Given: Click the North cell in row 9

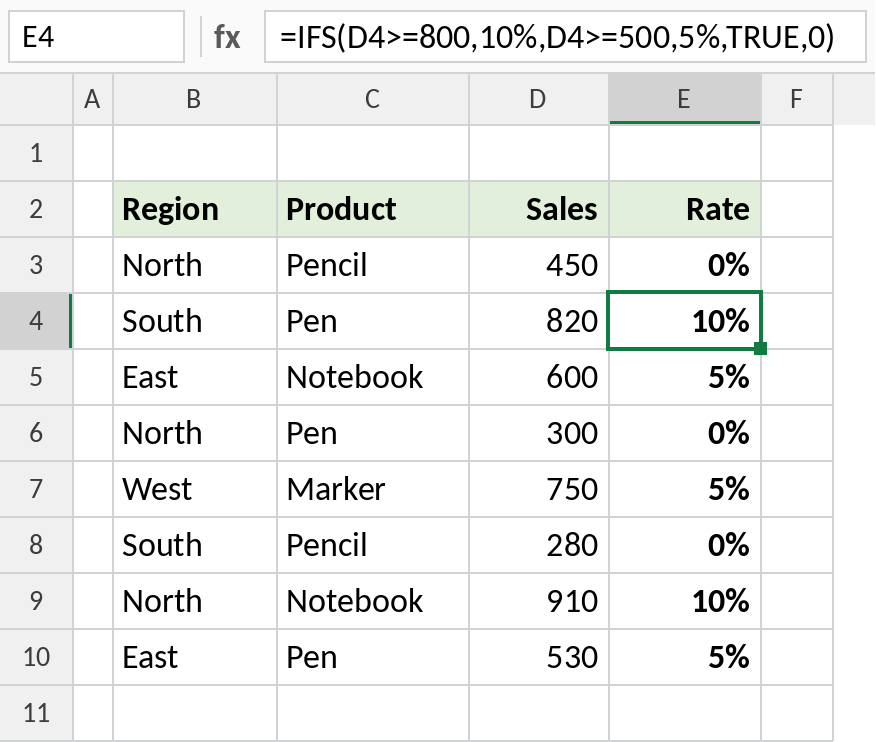Looking at the screenshot, I should tap(195, 601).
